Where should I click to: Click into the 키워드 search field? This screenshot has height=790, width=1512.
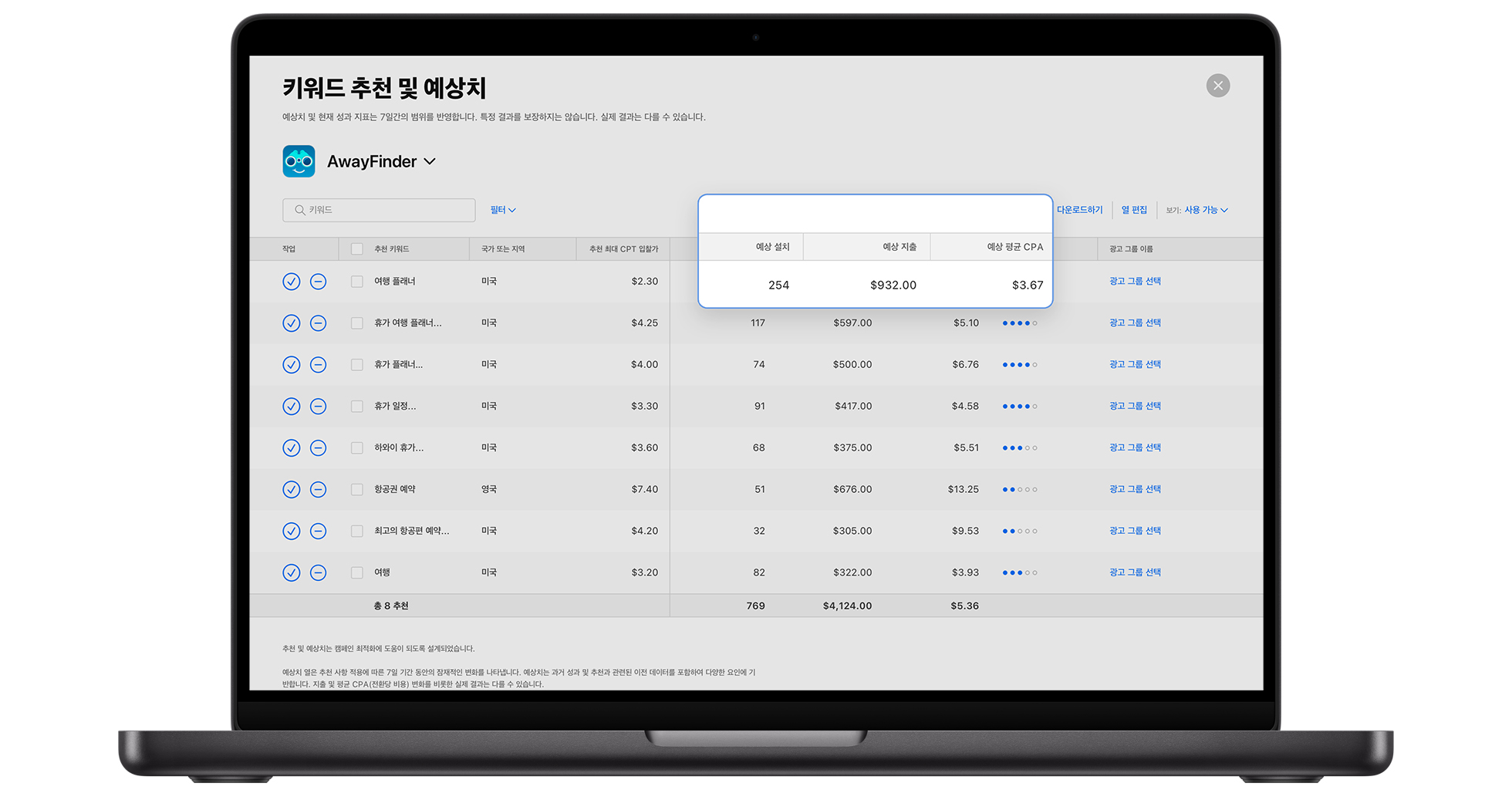(x=386, y=210)
